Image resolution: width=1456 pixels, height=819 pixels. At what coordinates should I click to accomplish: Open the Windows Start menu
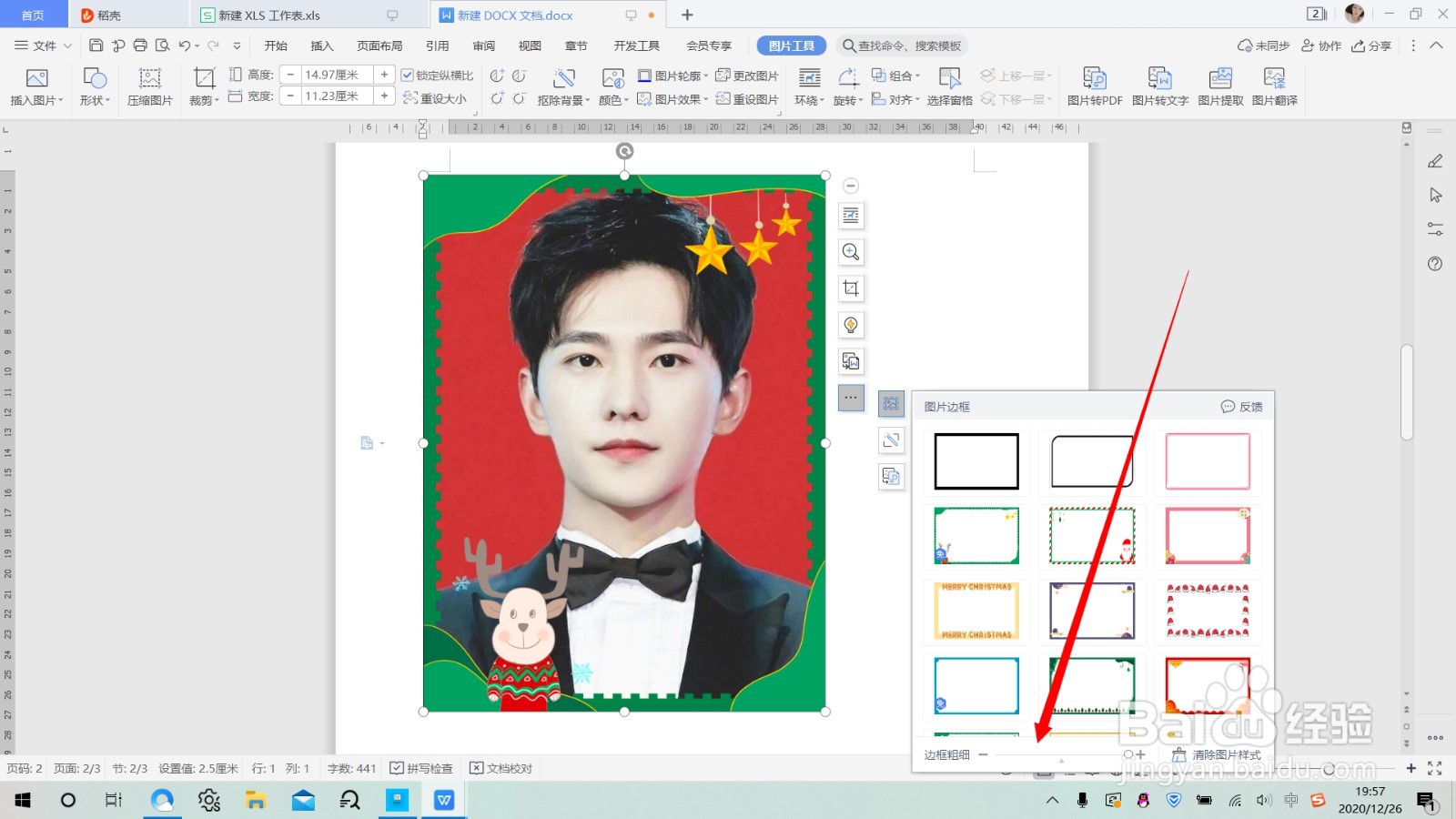pyautogui.click(x=23, y=800)
